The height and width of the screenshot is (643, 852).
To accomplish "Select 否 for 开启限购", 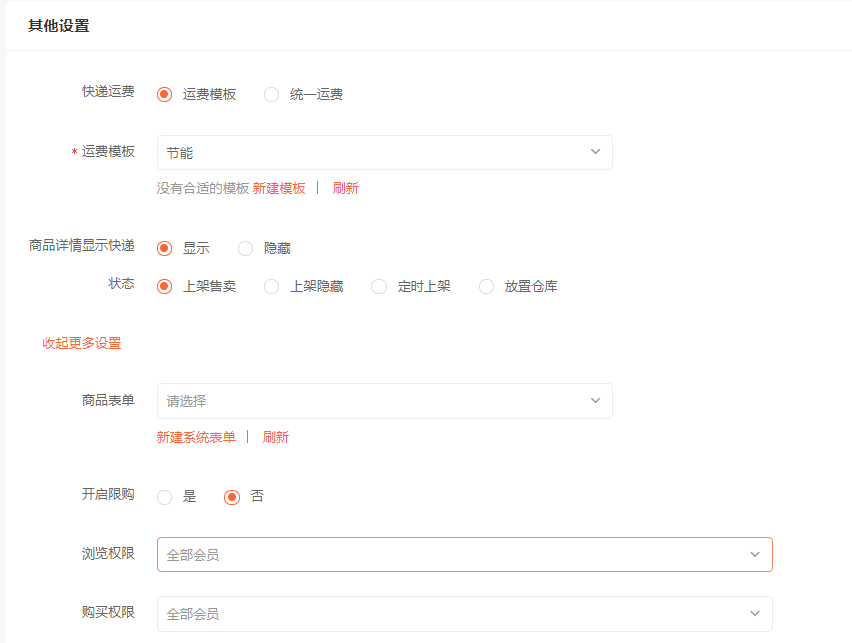I will pyautogui.click(x=233, y=497).
